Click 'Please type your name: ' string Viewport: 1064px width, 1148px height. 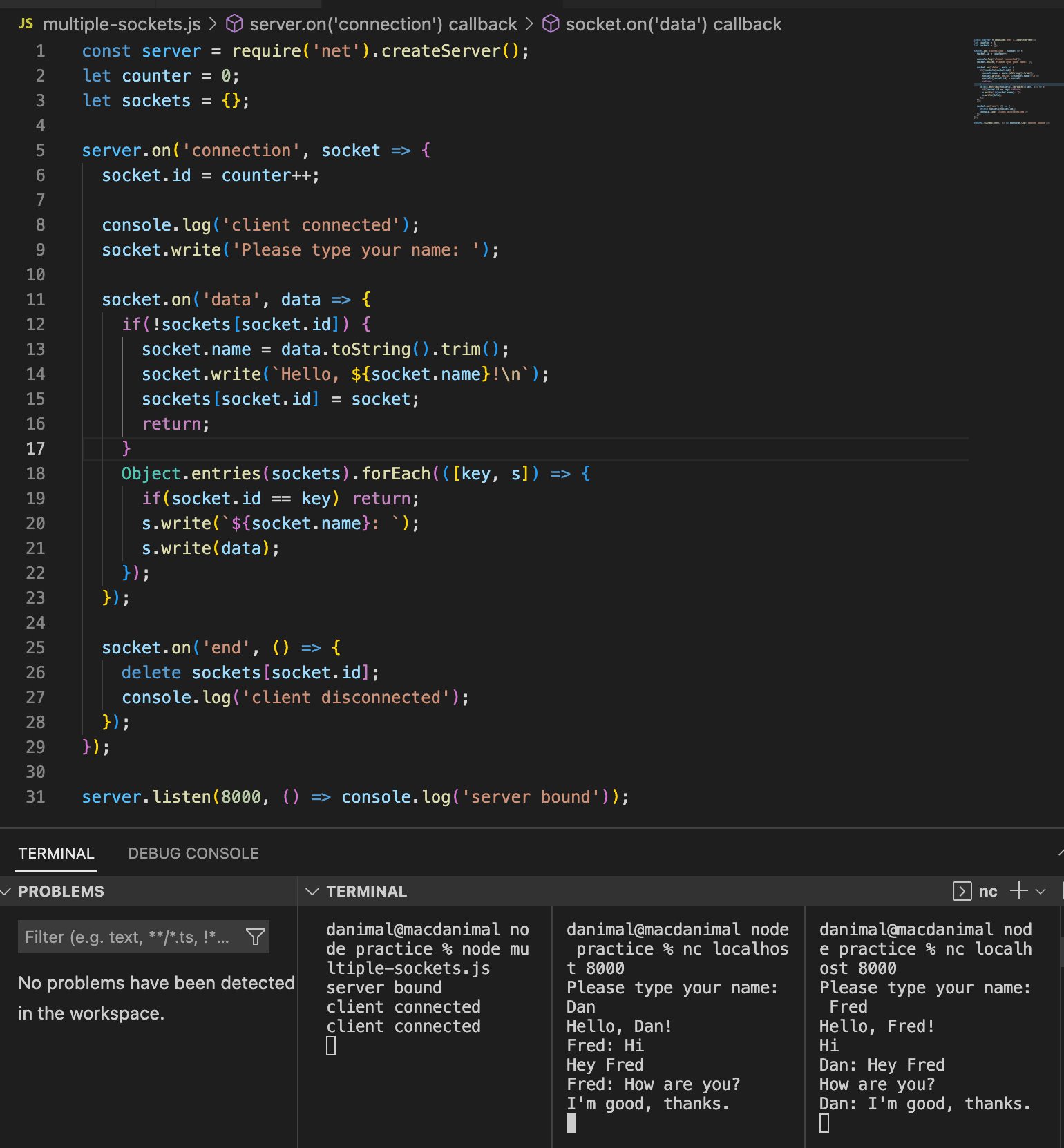click(356, 250)
